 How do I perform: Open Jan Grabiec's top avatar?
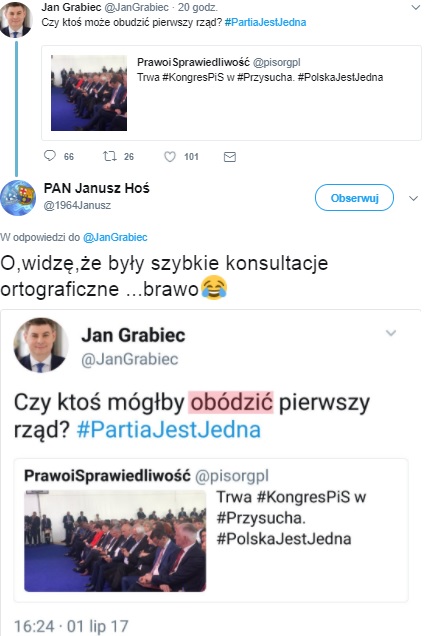[16, 19]
